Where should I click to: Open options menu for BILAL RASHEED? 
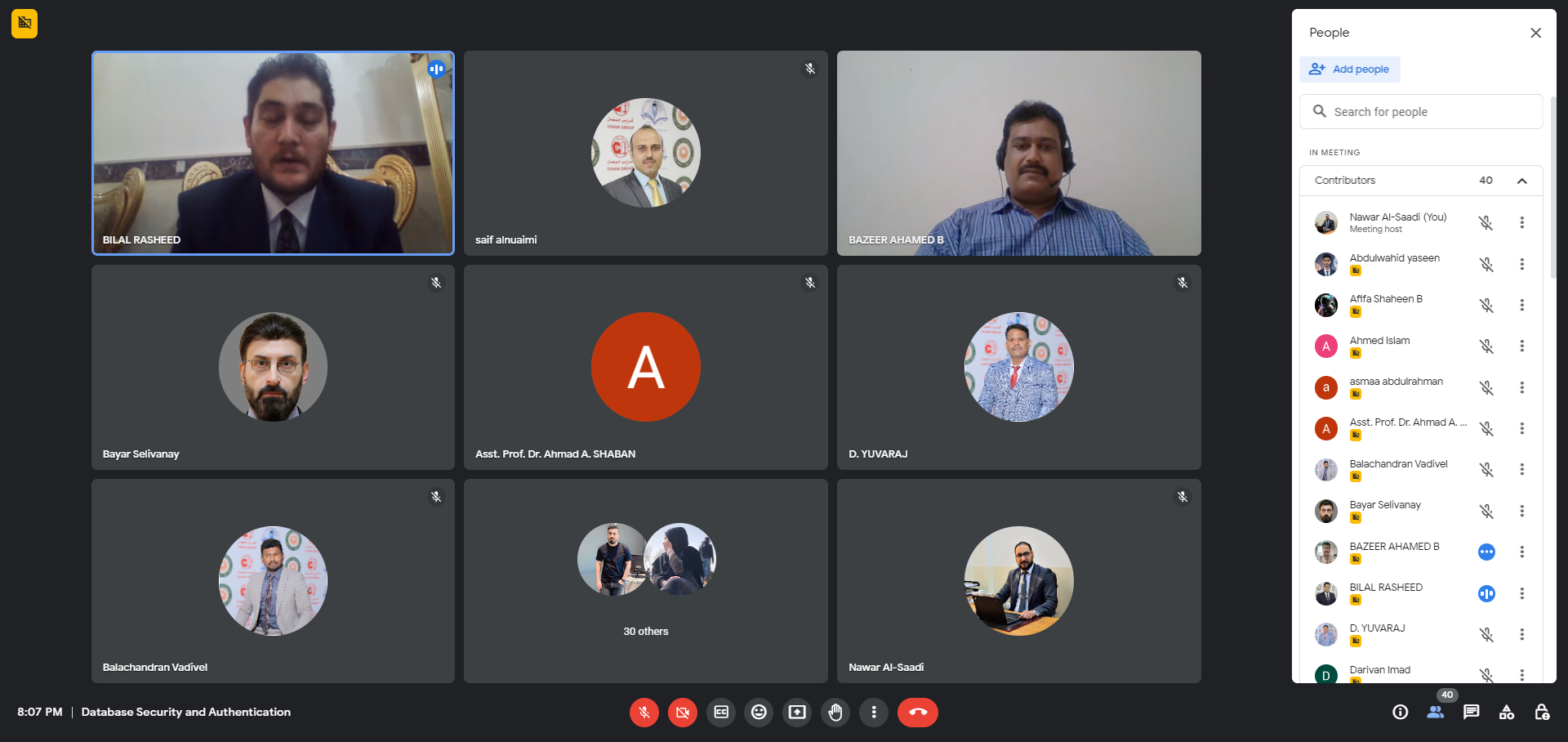(x=1521, y=593)
